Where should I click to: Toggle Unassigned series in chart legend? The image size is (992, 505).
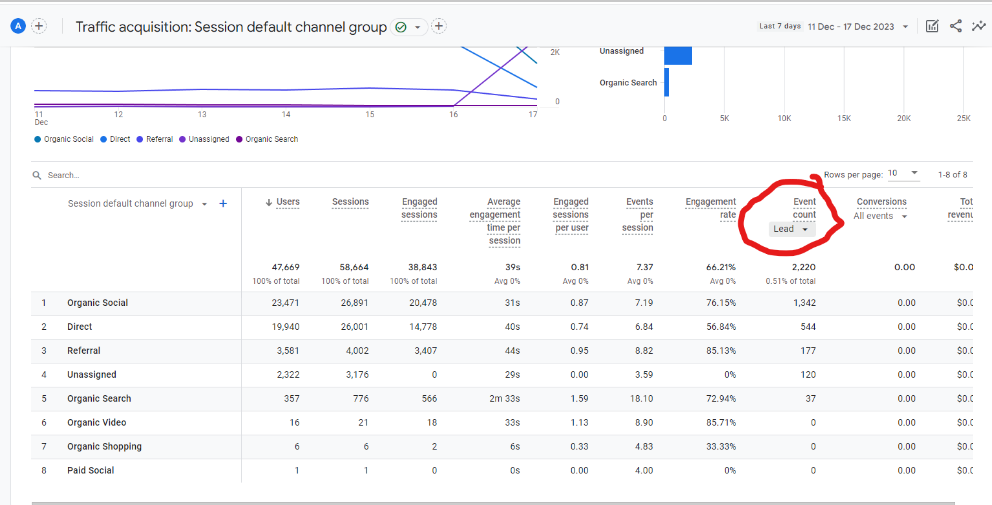tap(204, 139)
